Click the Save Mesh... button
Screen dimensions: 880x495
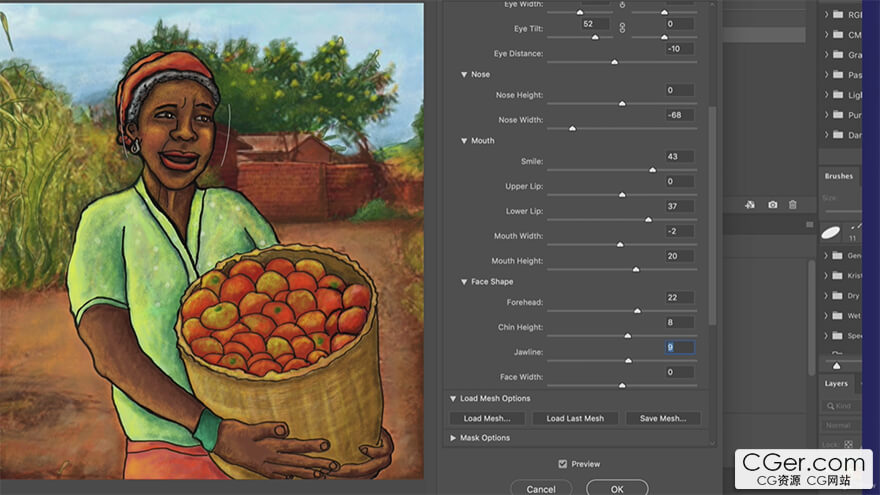(x=663, y=418)
